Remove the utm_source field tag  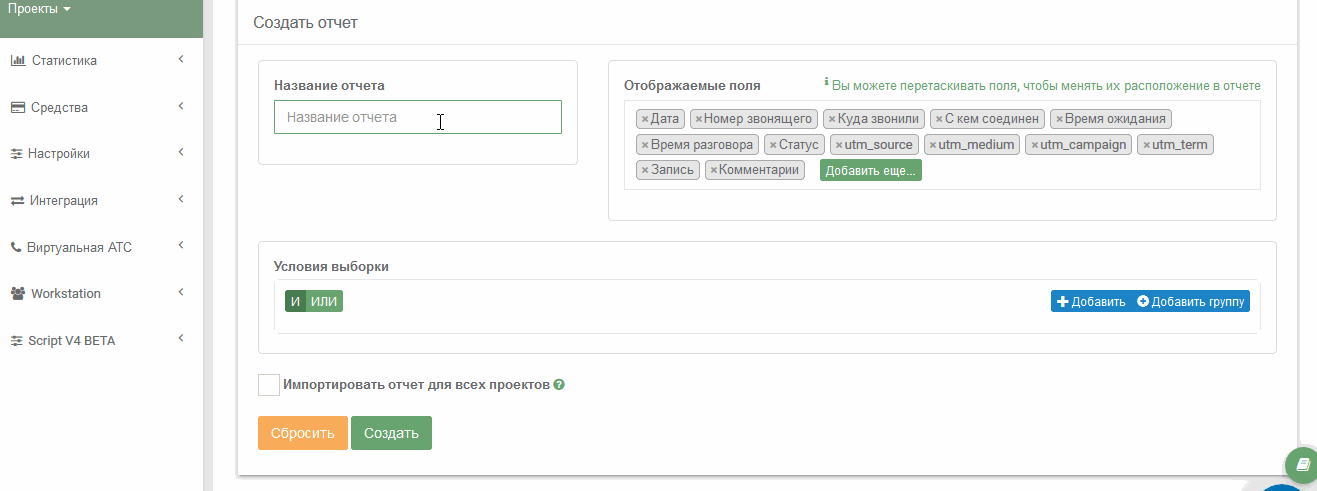click(x=839, y=145)
